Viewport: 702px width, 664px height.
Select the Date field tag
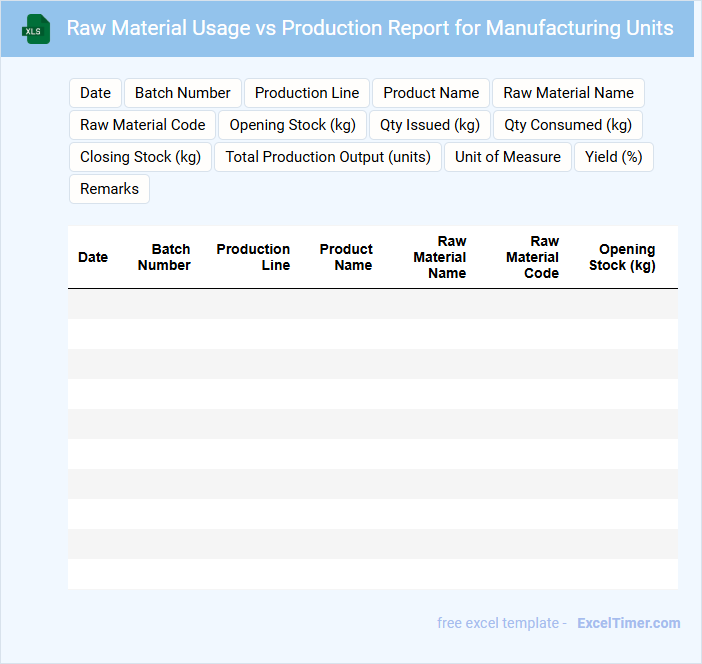[95, 93]
